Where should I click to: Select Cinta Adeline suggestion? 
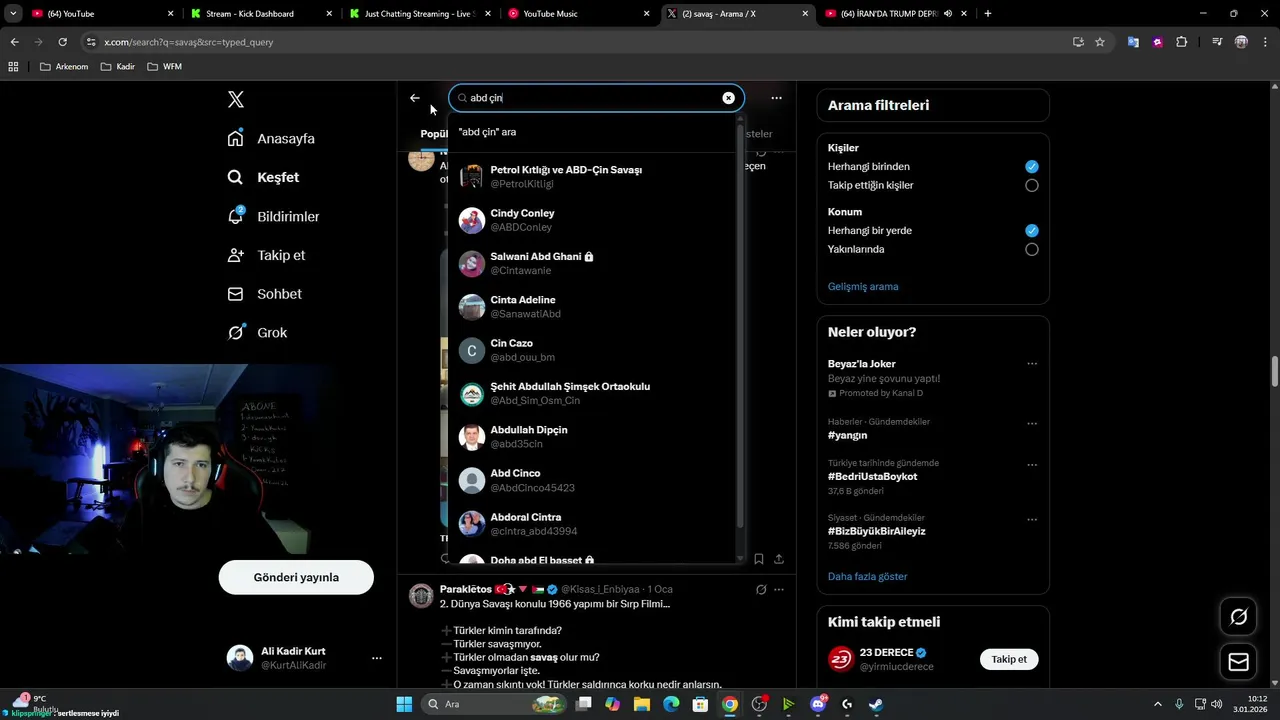[592, 307]
